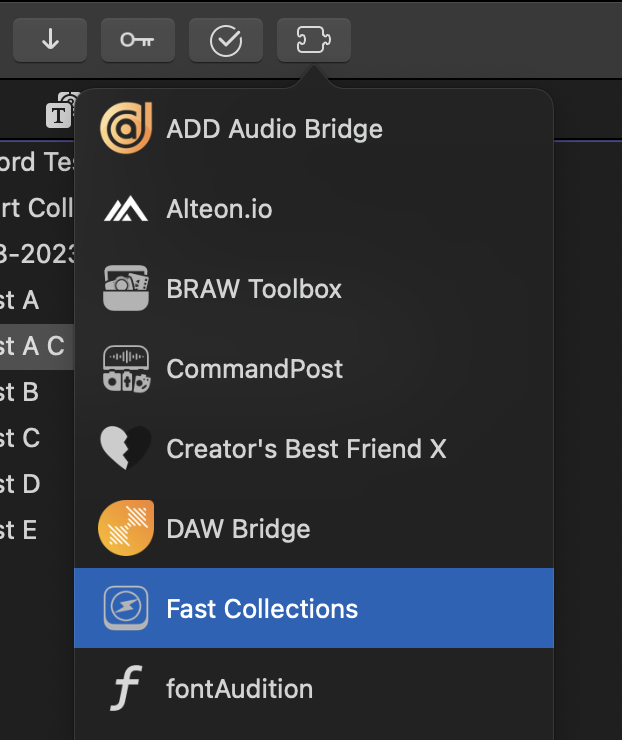Click the DAW Bridge orange circle icon
This screenshot has height=740, width=622.
[126, 528]
